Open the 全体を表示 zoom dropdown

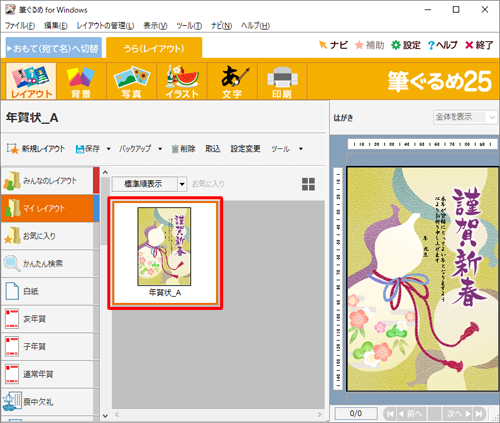pyautogui.click(x=465, y=117)
